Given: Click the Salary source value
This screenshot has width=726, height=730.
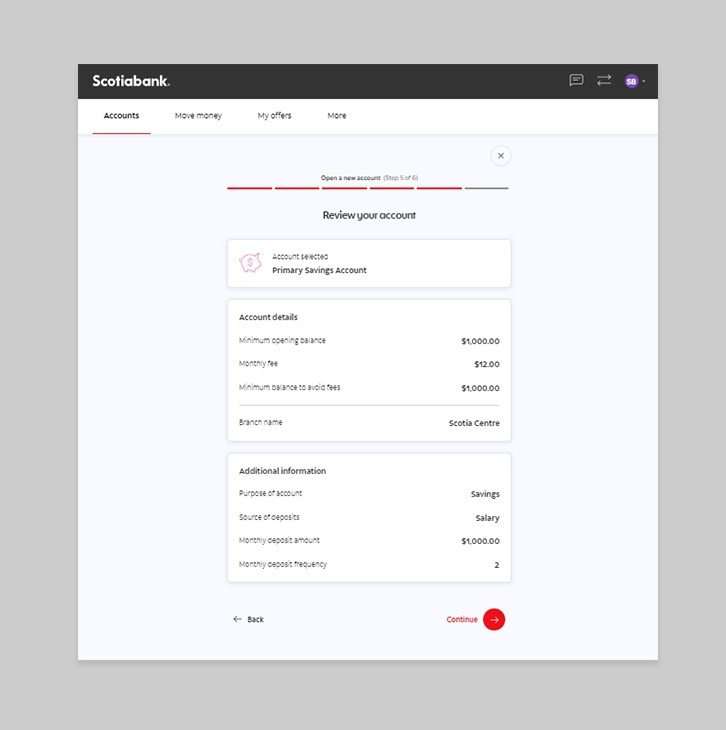Looking at the screenshot, I should (x=487, y=518).
